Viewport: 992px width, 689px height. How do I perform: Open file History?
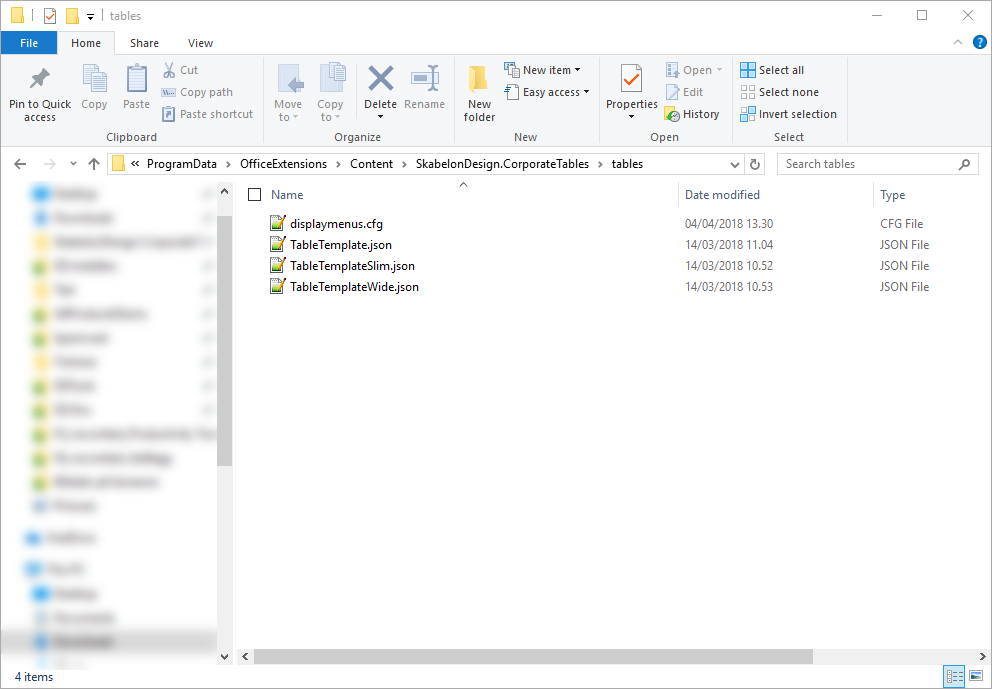point(692,114)
